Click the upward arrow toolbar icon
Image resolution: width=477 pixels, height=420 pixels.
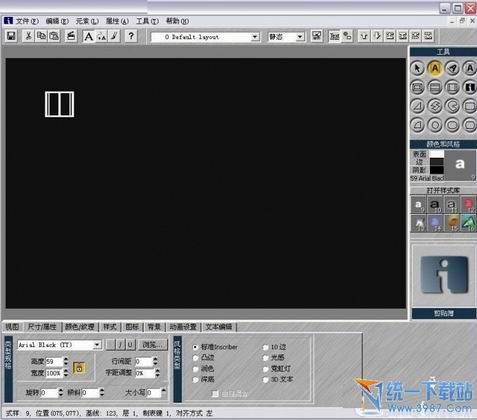(x=364, y=36)
